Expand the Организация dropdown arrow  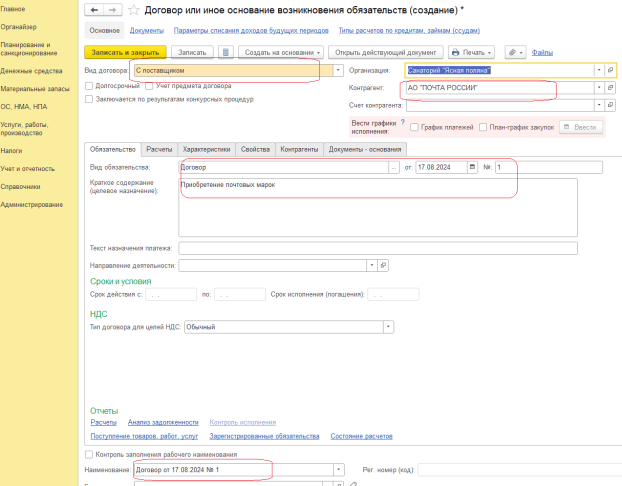(x=599, y=70)
